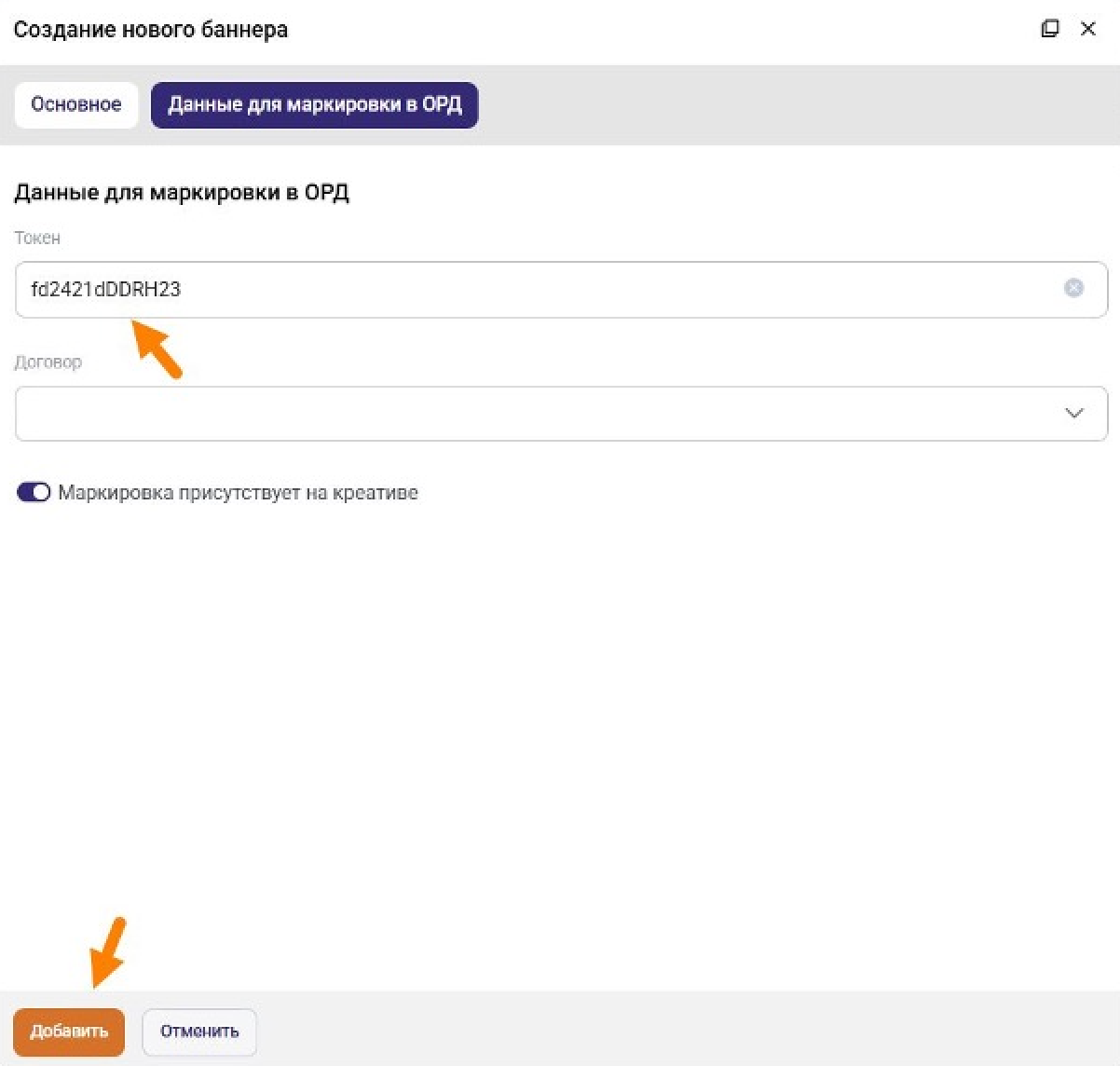
Task: Click the Договор field label
Action: [x=48, y=362]
